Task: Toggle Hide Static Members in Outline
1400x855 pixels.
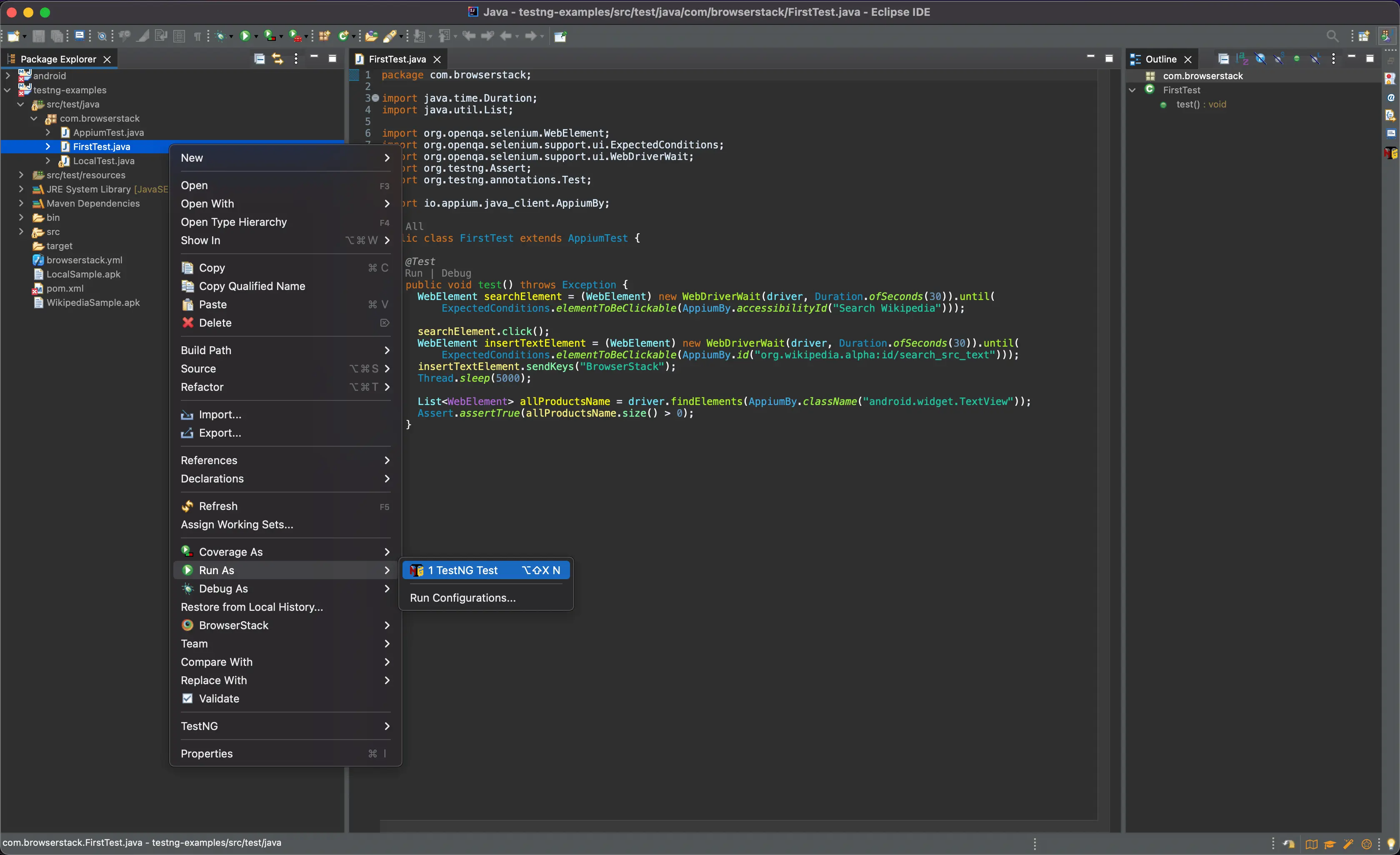Action: click(1278, 58)
